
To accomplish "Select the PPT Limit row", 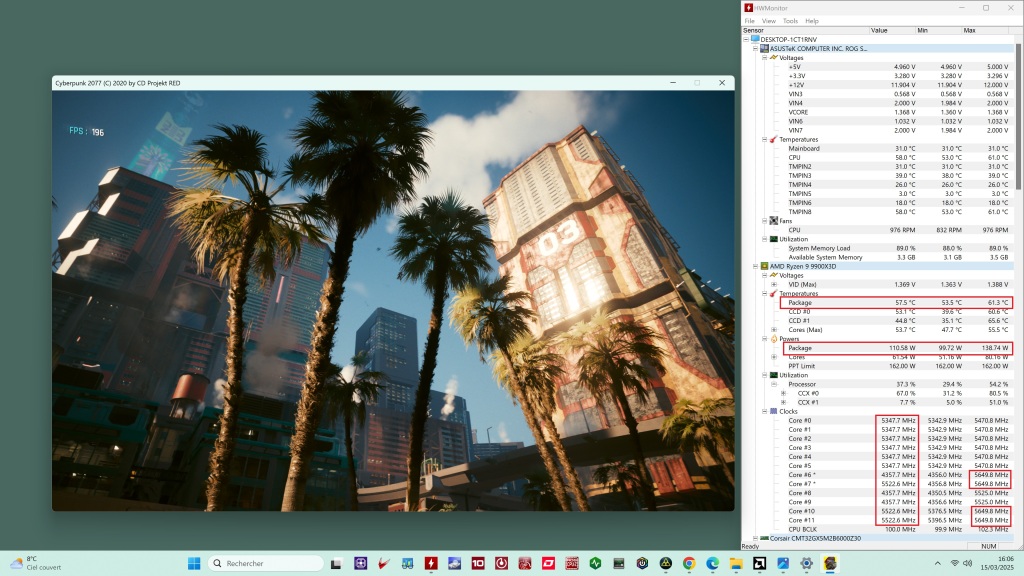I will [x=898, y=366].
